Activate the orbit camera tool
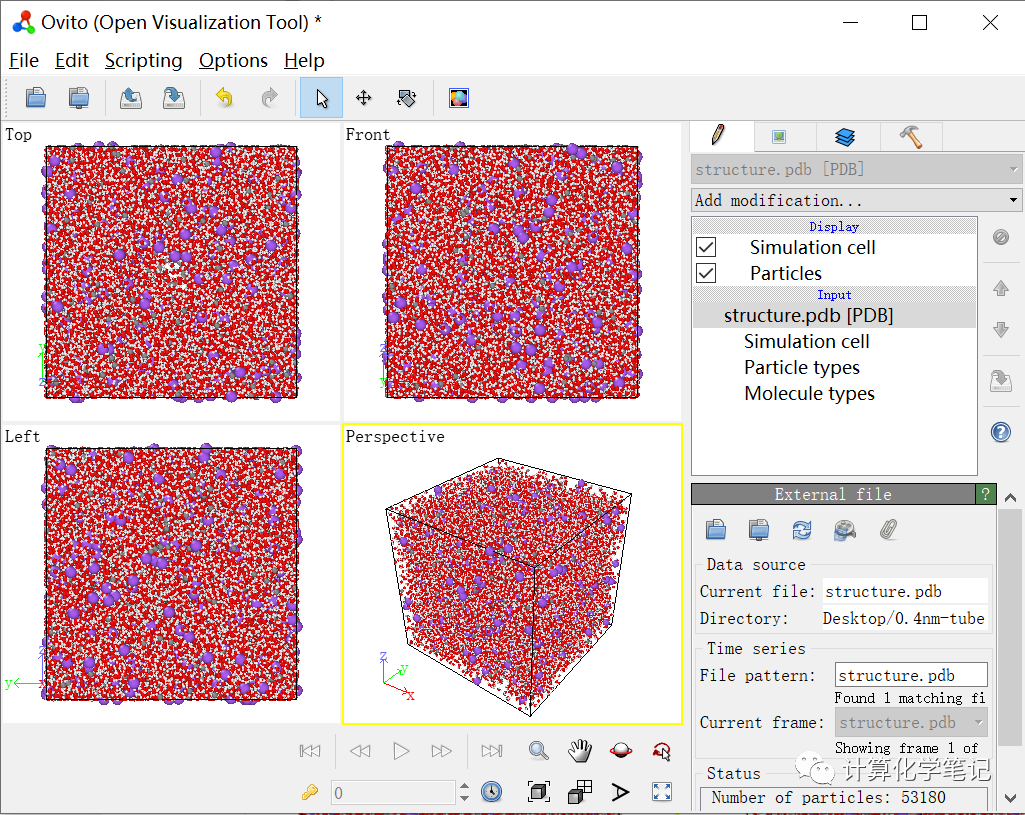The image size is (1025, 815). coord(620,751)
